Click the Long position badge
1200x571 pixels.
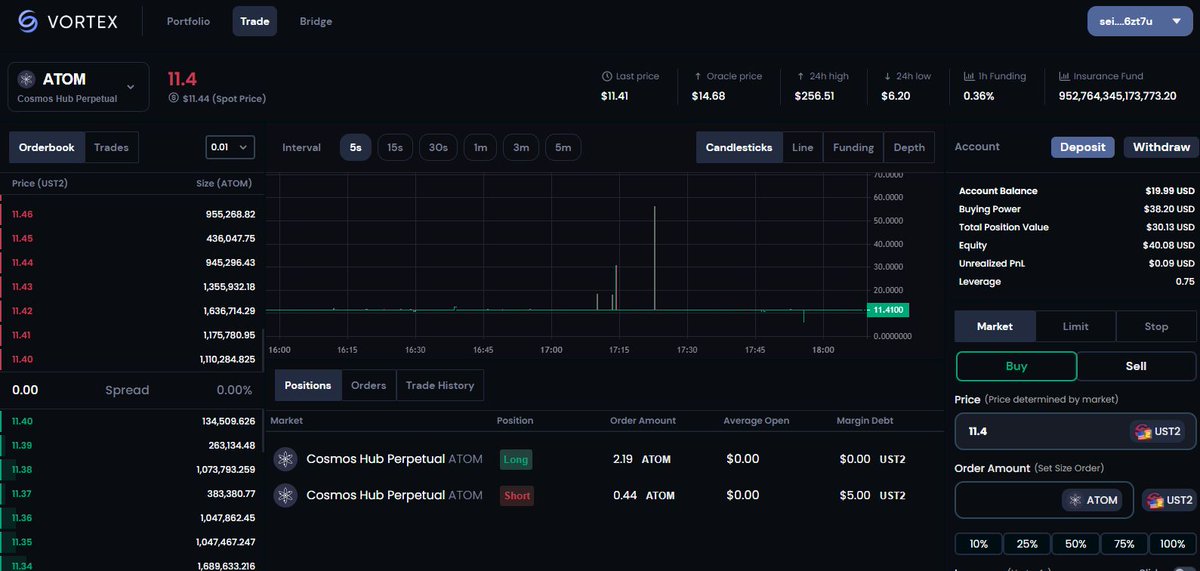(516, 459)
